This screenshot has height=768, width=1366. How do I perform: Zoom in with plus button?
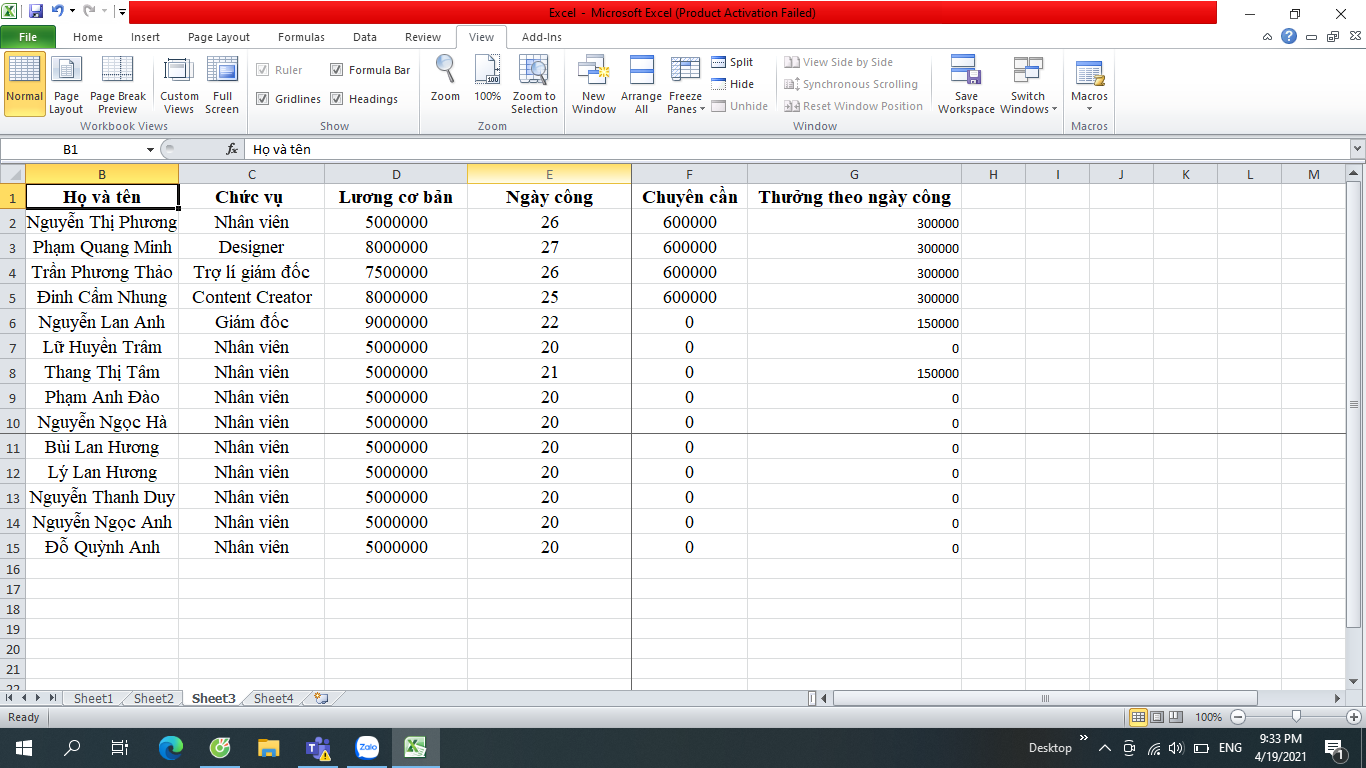tap(1354, 717)
